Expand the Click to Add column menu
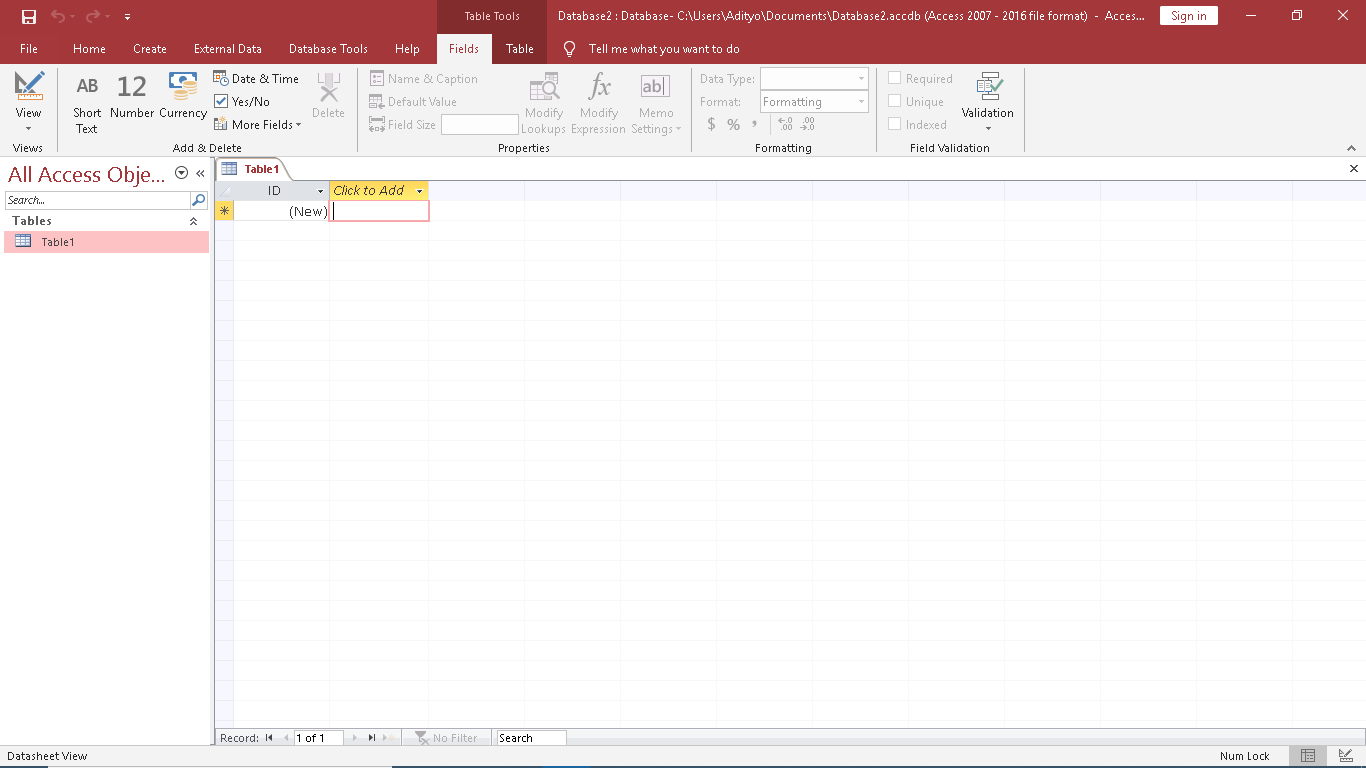 point(419,191)
